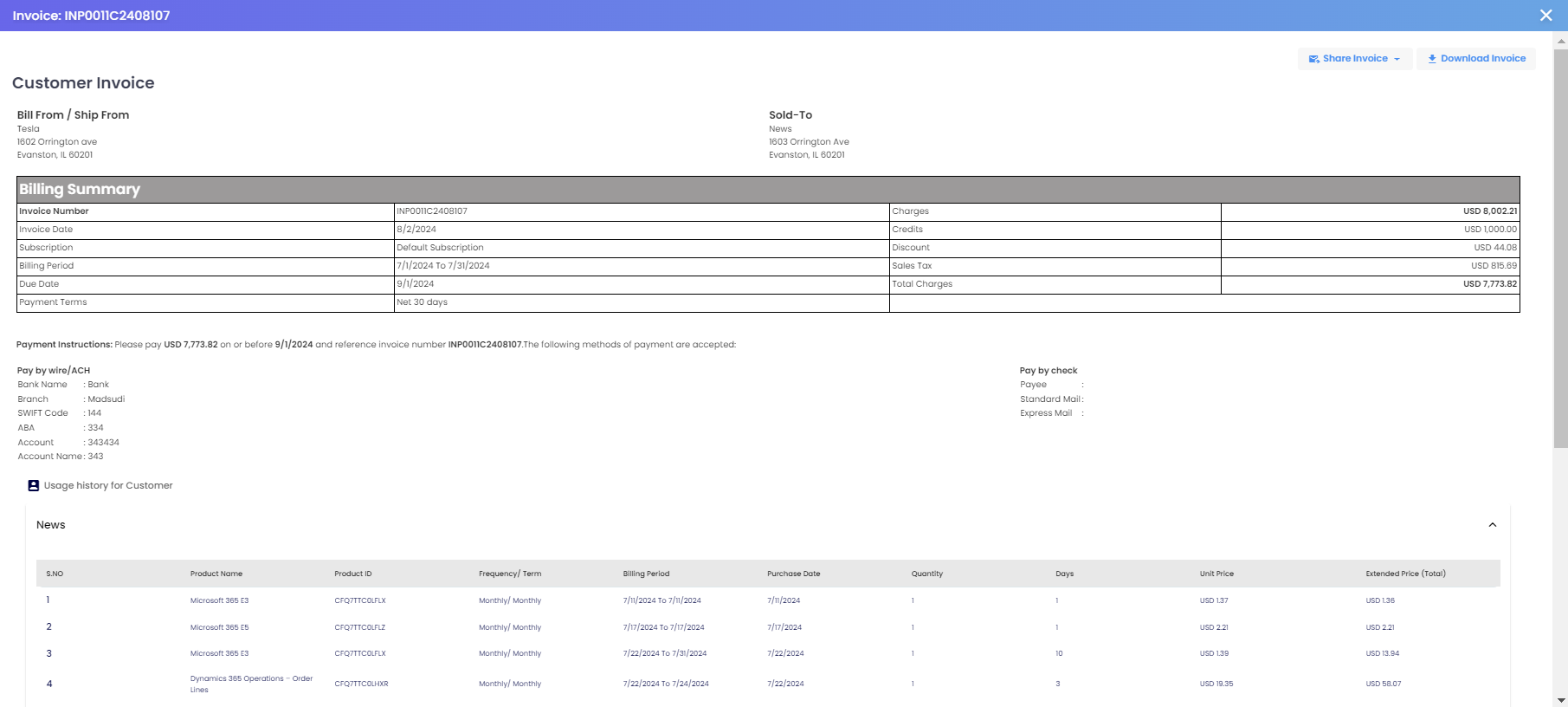Viewport: 1568px width, 707px height.
Task: Click the Discount amount USD 44.08
Action: (x=1495, y=248)
